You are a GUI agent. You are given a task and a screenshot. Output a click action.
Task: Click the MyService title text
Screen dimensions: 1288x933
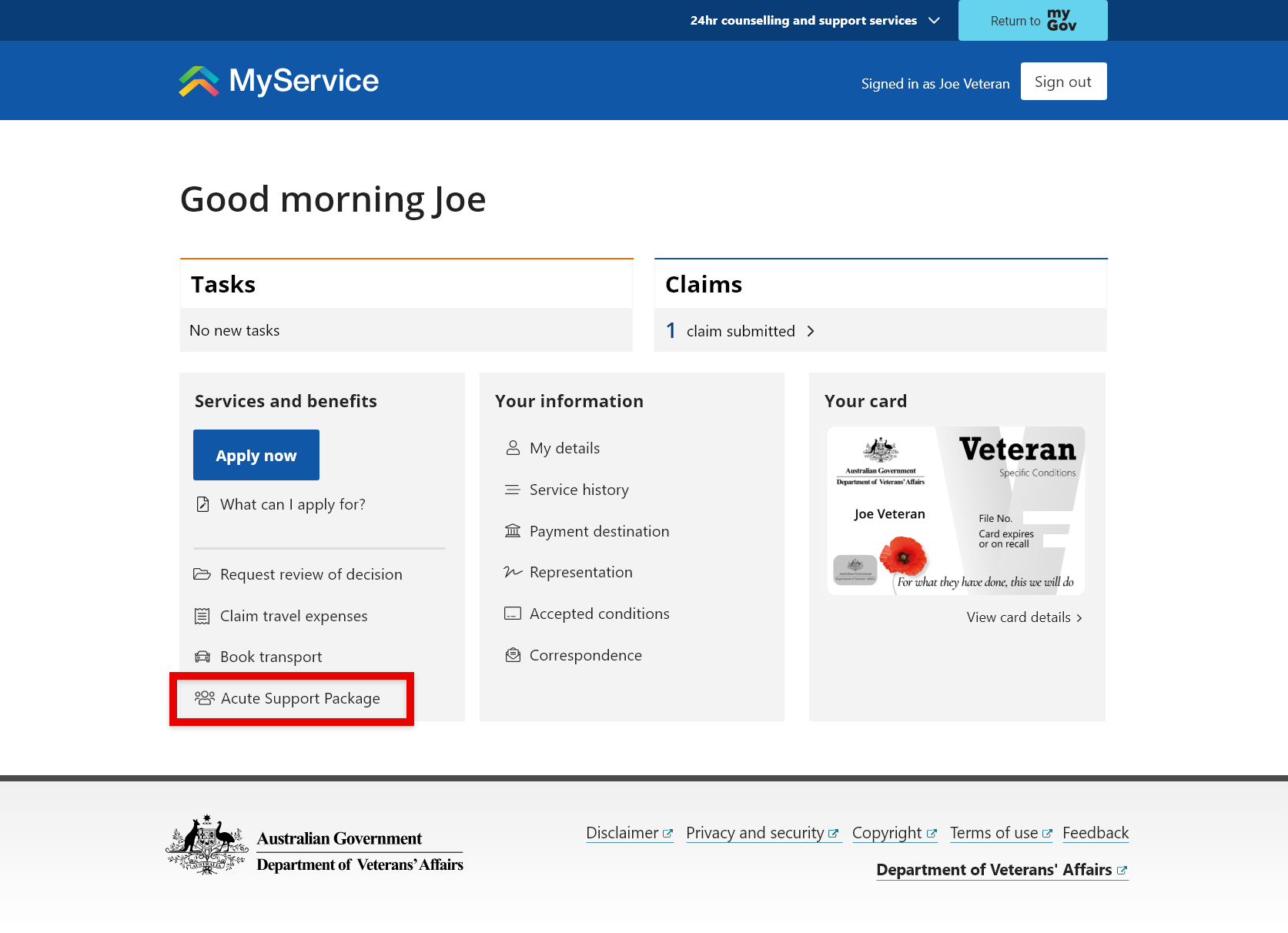[304, 81]
